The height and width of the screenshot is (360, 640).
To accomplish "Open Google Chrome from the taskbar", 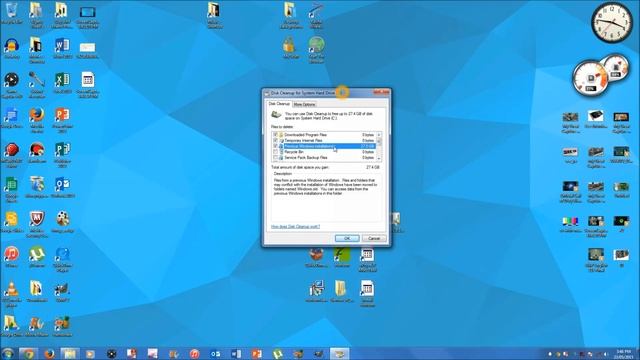I will (28, 354).
